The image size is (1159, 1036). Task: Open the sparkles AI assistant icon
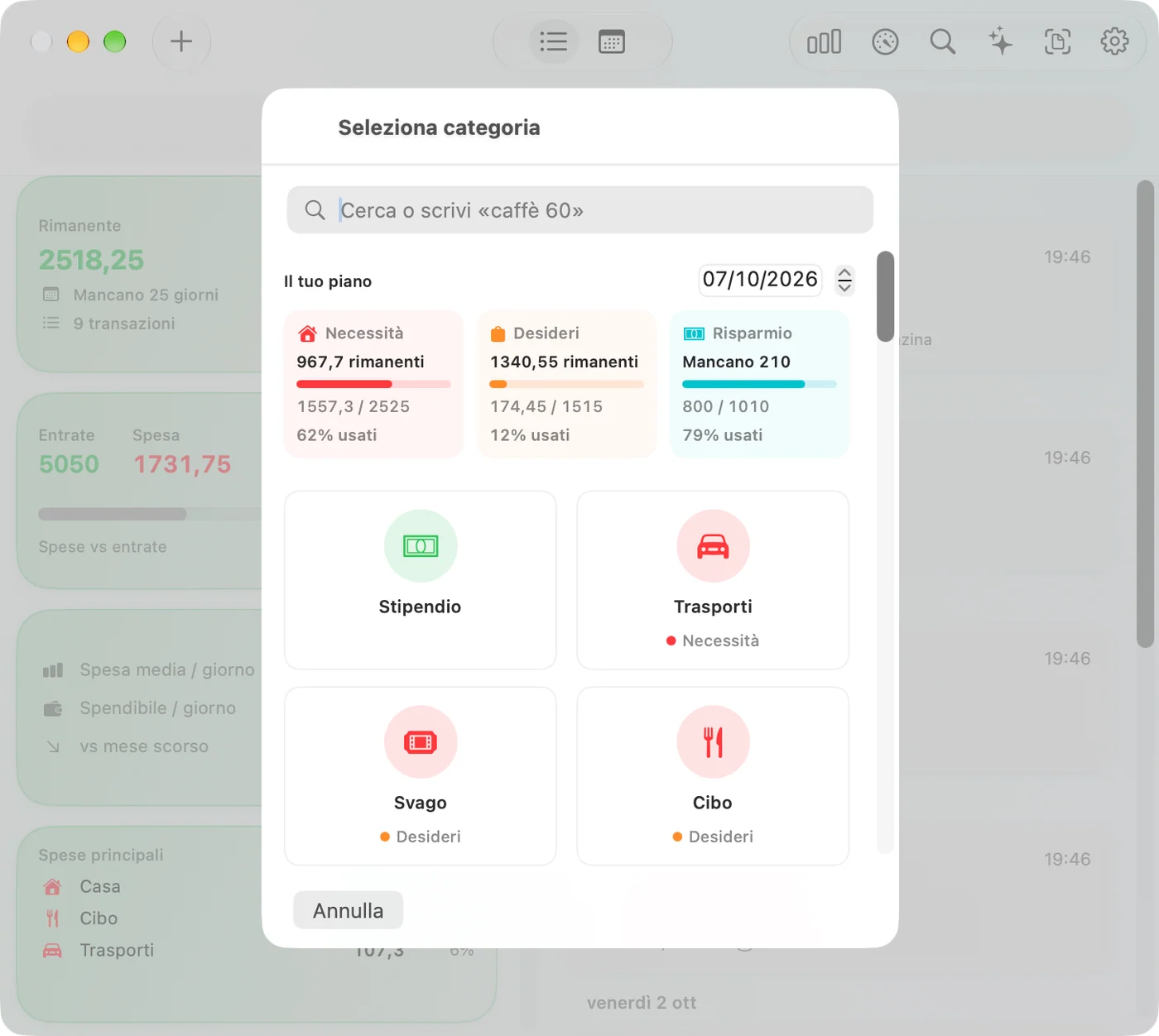point(1000,41)
